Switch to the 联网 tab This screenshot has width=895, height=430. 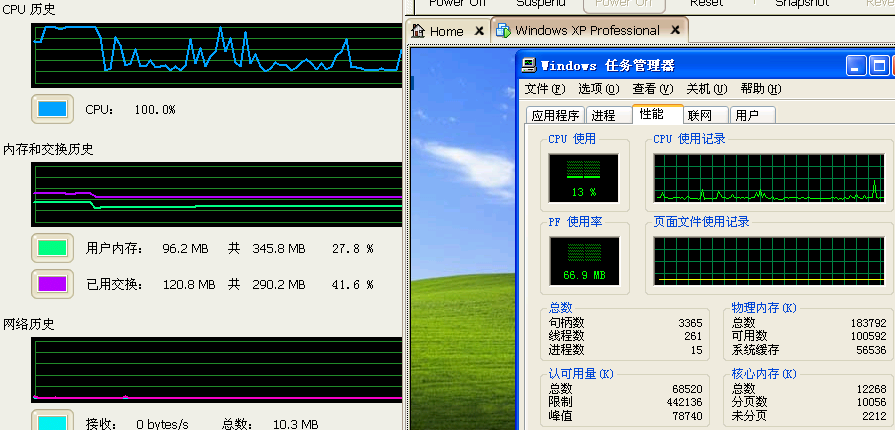pos(705,115)
